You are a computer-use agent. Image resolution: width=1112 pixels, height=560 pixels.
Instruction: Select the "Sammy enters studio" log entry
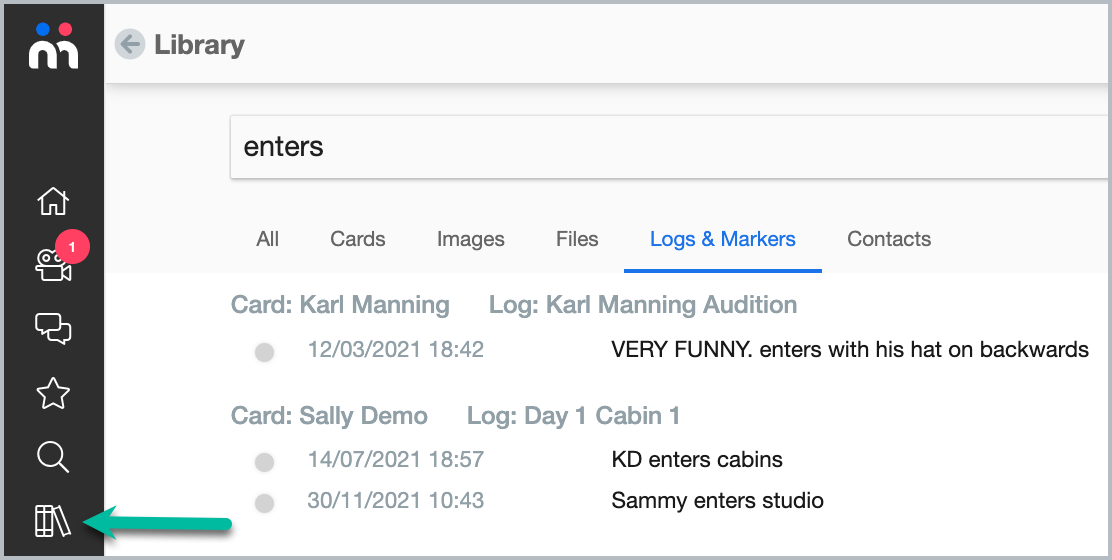(x=717, y=500)
